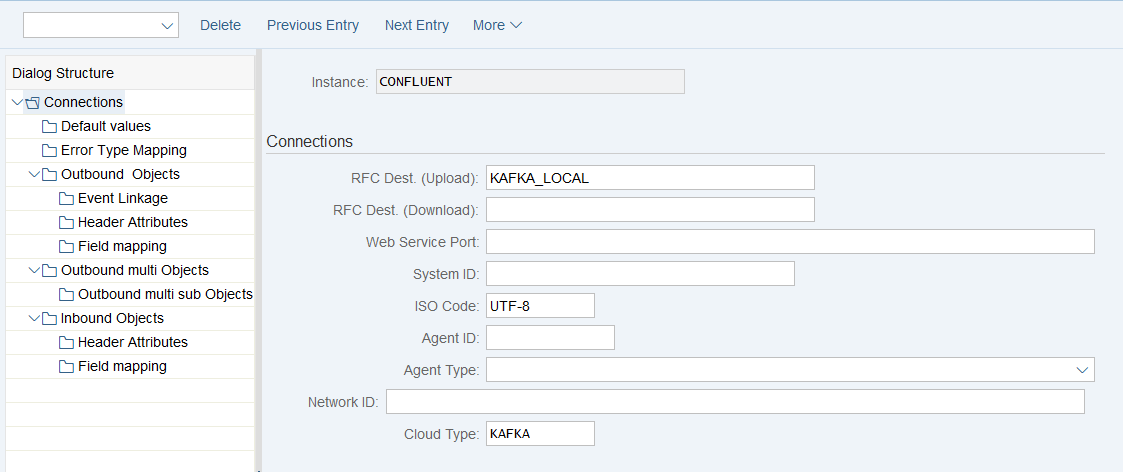The width and height of the screenshot is (1123, 472).
Task: Open the More menu
Action: tap(497, 25)
